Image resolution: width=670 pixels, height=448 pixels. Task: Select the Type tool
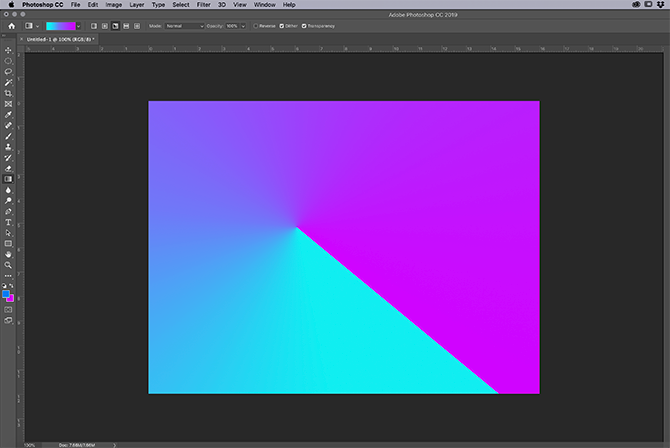coord(9,222)
